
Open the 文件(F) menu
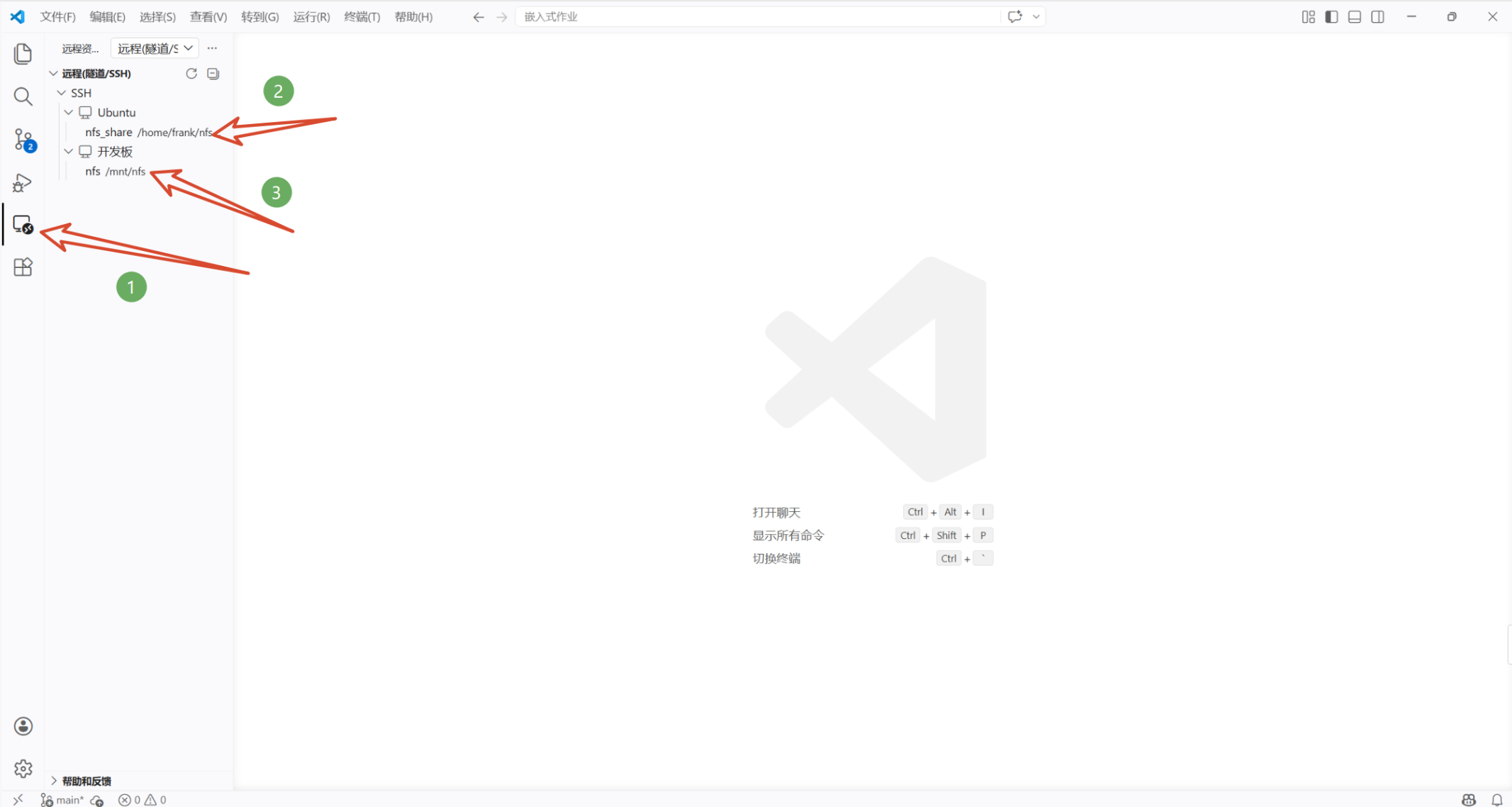[x=57, y=17]
